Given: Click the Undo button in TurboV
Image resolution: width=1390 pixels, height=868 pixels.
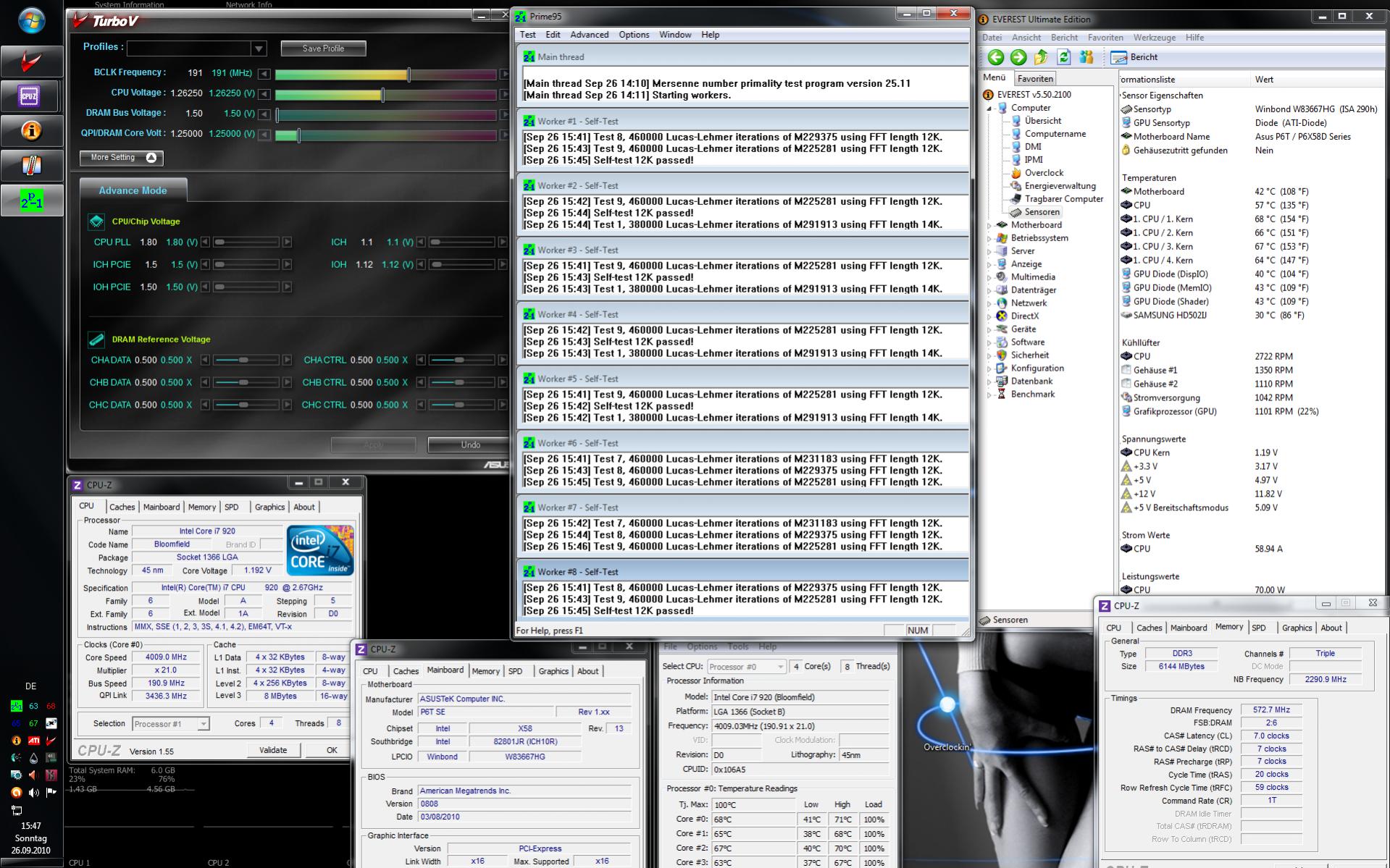Looking at the screenshot, I should pyautogui.click(x=470, y=444).
